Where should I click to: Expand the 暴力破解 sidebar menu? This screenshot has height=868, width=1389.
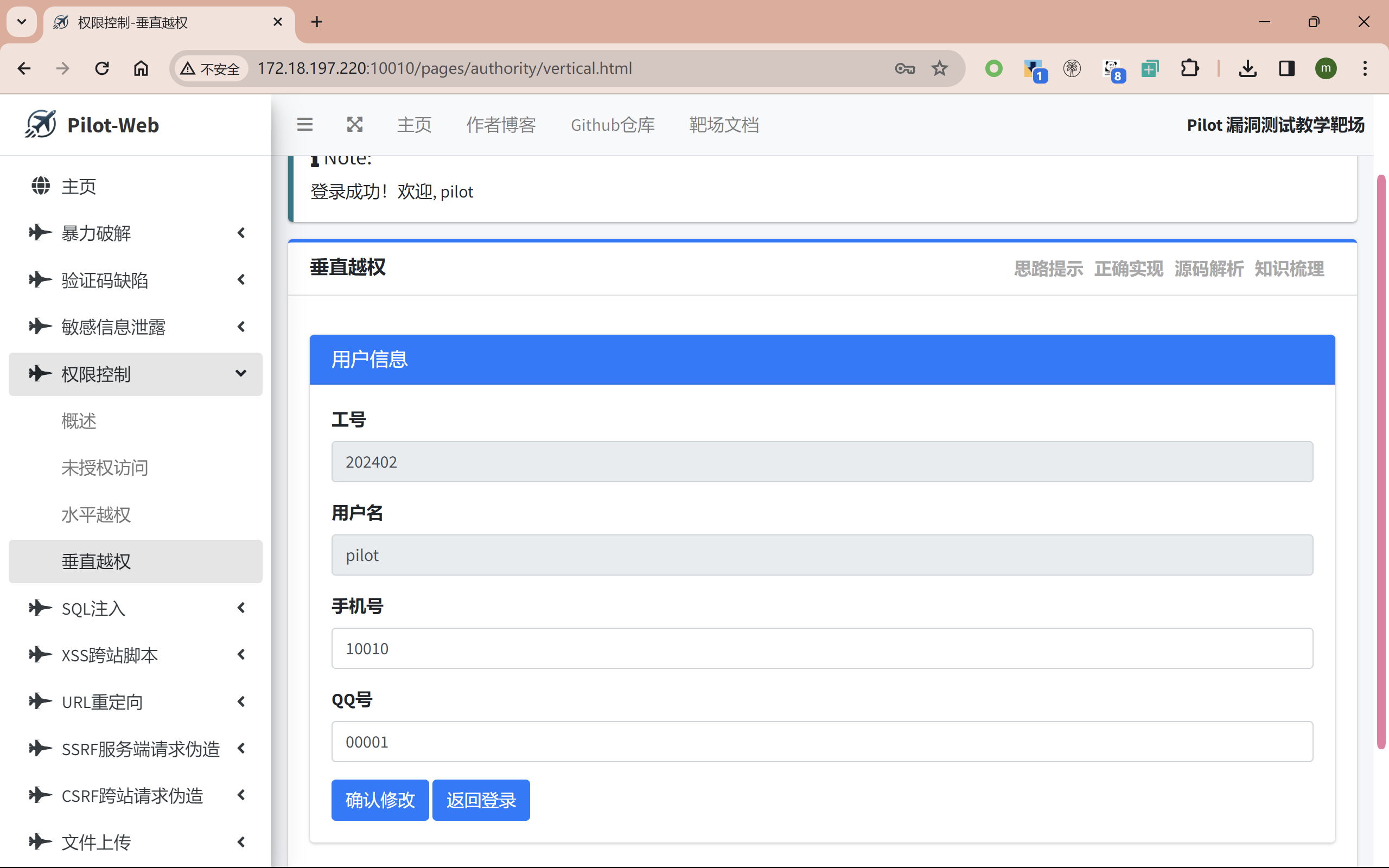[x=136, y=233]
